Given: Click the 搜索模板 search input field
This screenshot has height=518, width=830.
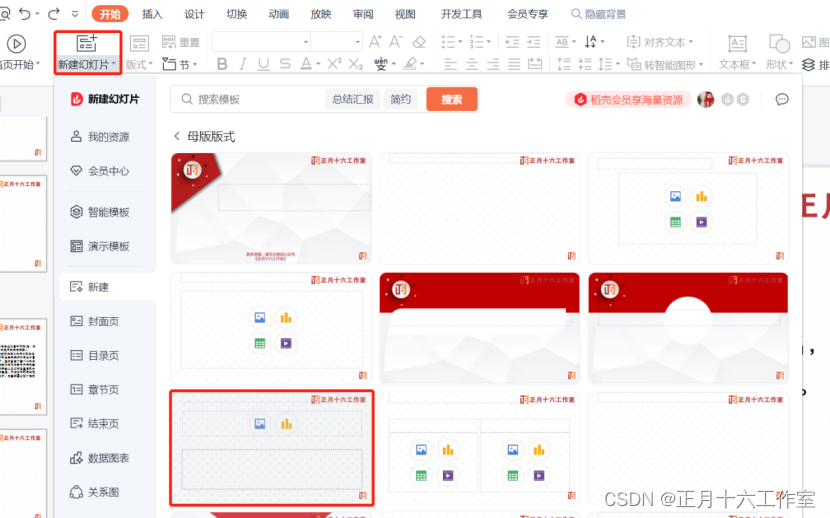Looking at the screenshot, I should point(250,100).
